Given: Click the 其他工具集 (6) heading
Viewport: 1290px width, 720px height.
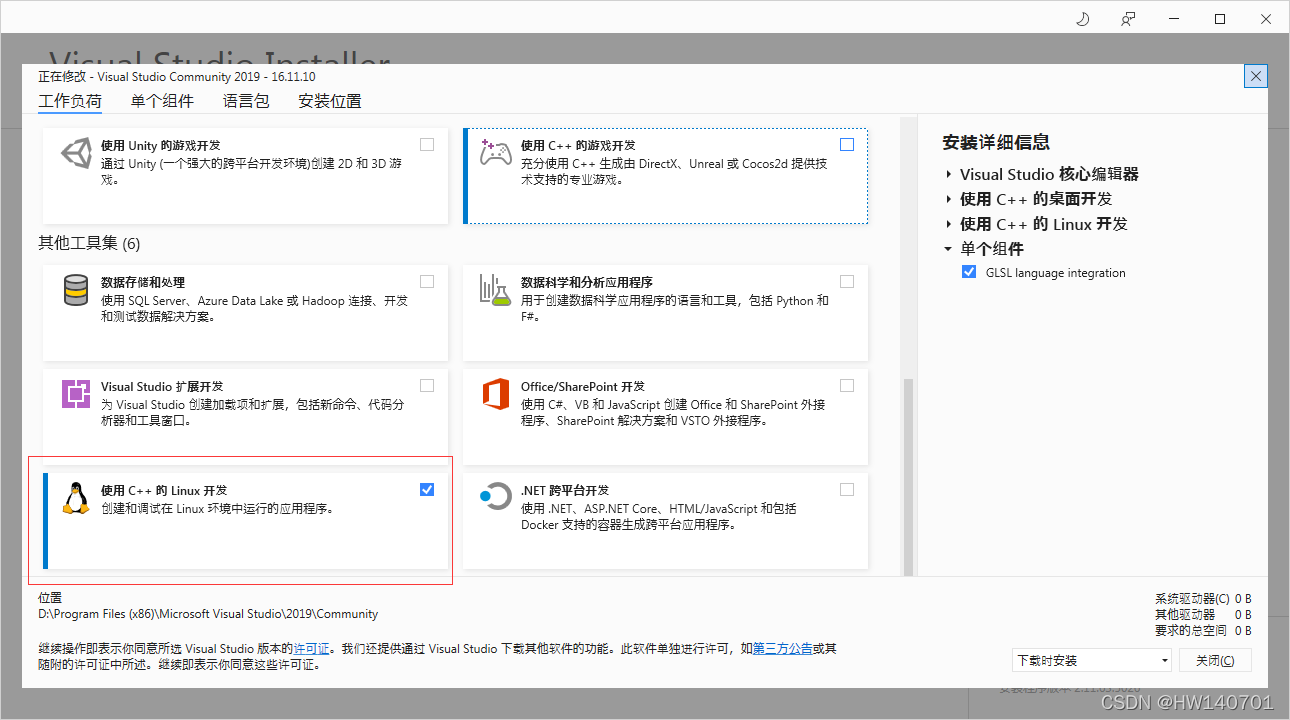Looking at the screenshot, I should [x=89, y=243].
